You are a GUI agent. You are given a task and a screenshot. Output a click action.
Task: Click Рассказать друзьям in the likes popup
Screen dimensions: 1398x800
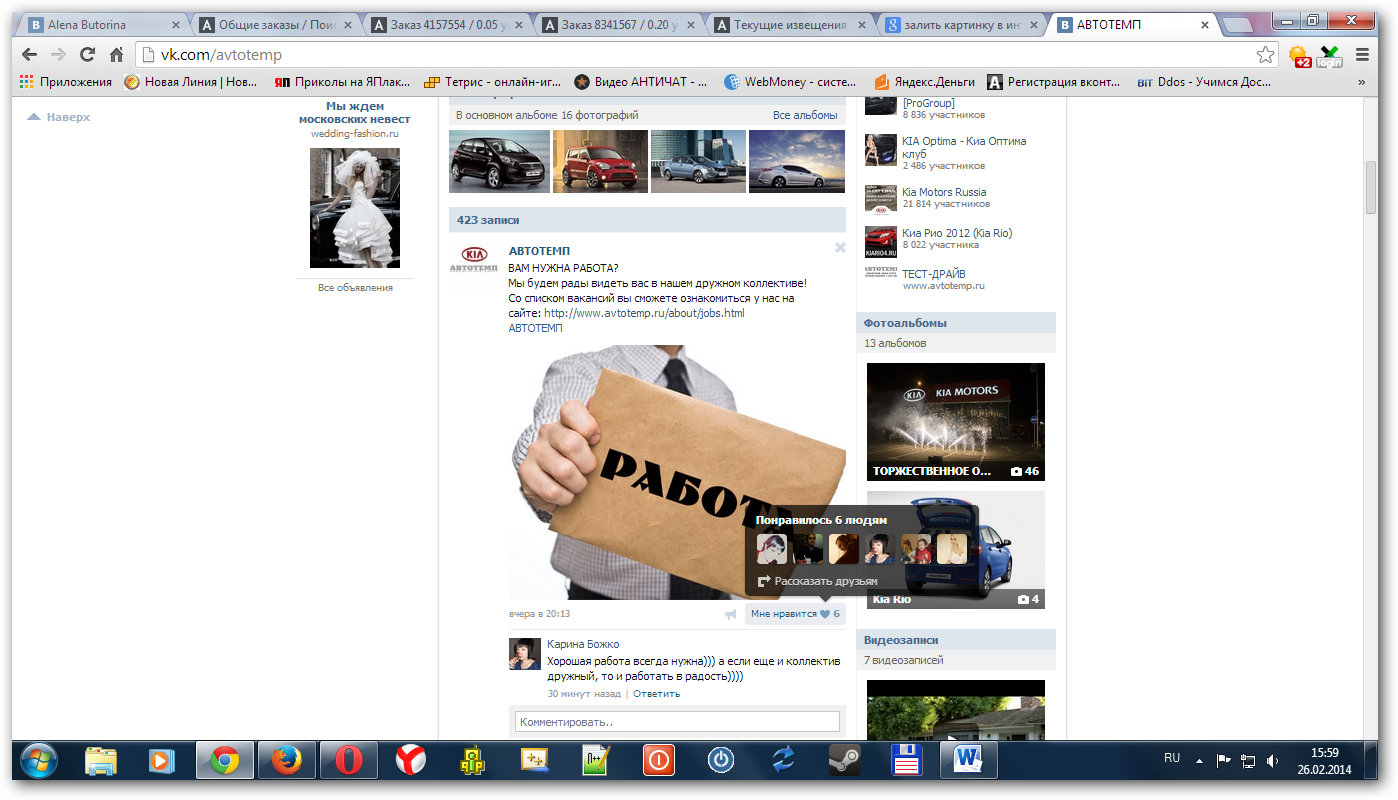817,581
